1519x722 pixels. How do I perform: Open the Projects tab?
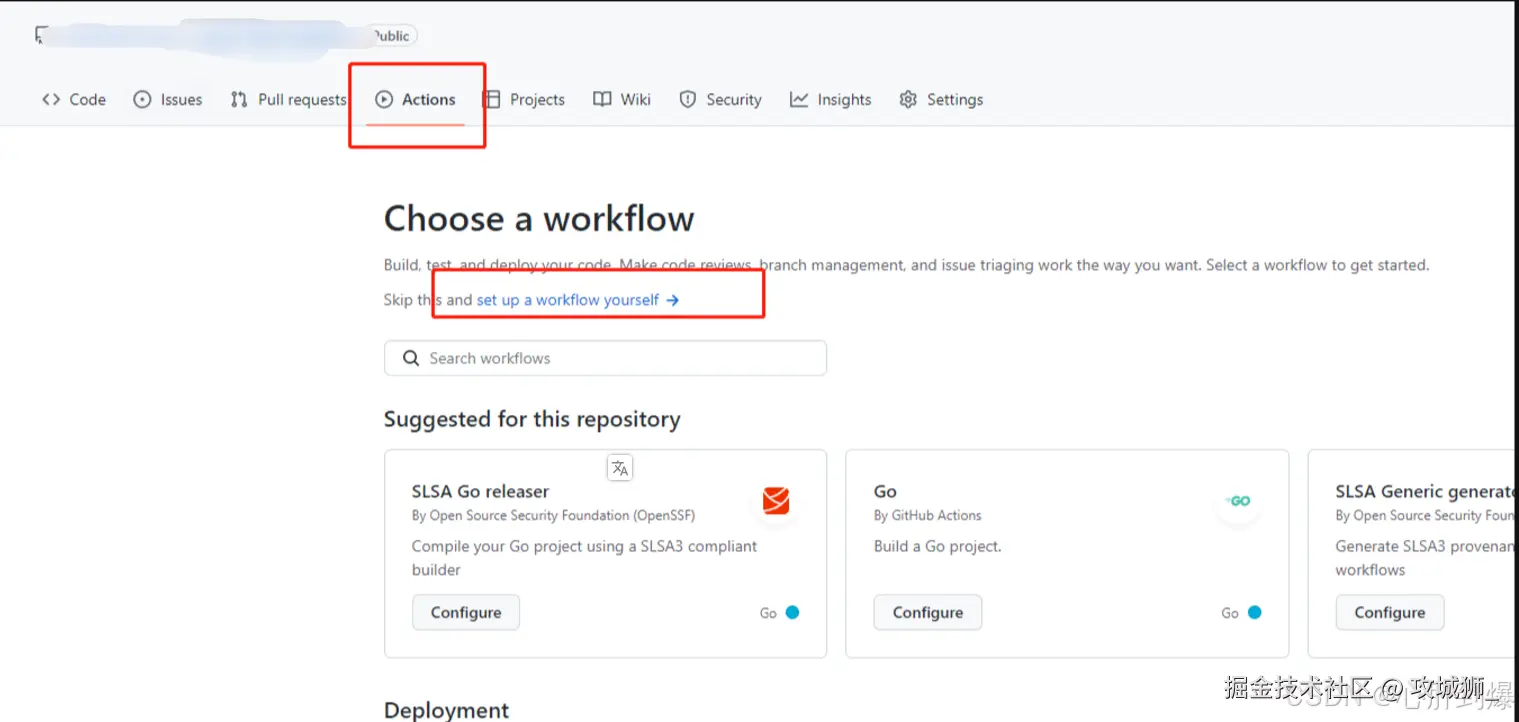[x=524, y=99]
